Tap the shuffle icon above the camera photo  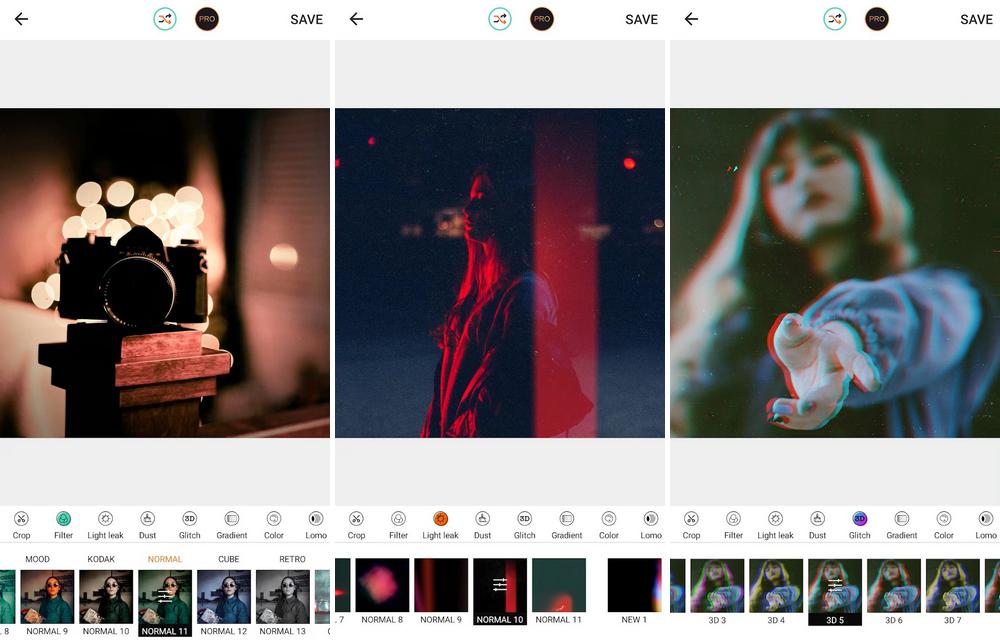(165, 19)
